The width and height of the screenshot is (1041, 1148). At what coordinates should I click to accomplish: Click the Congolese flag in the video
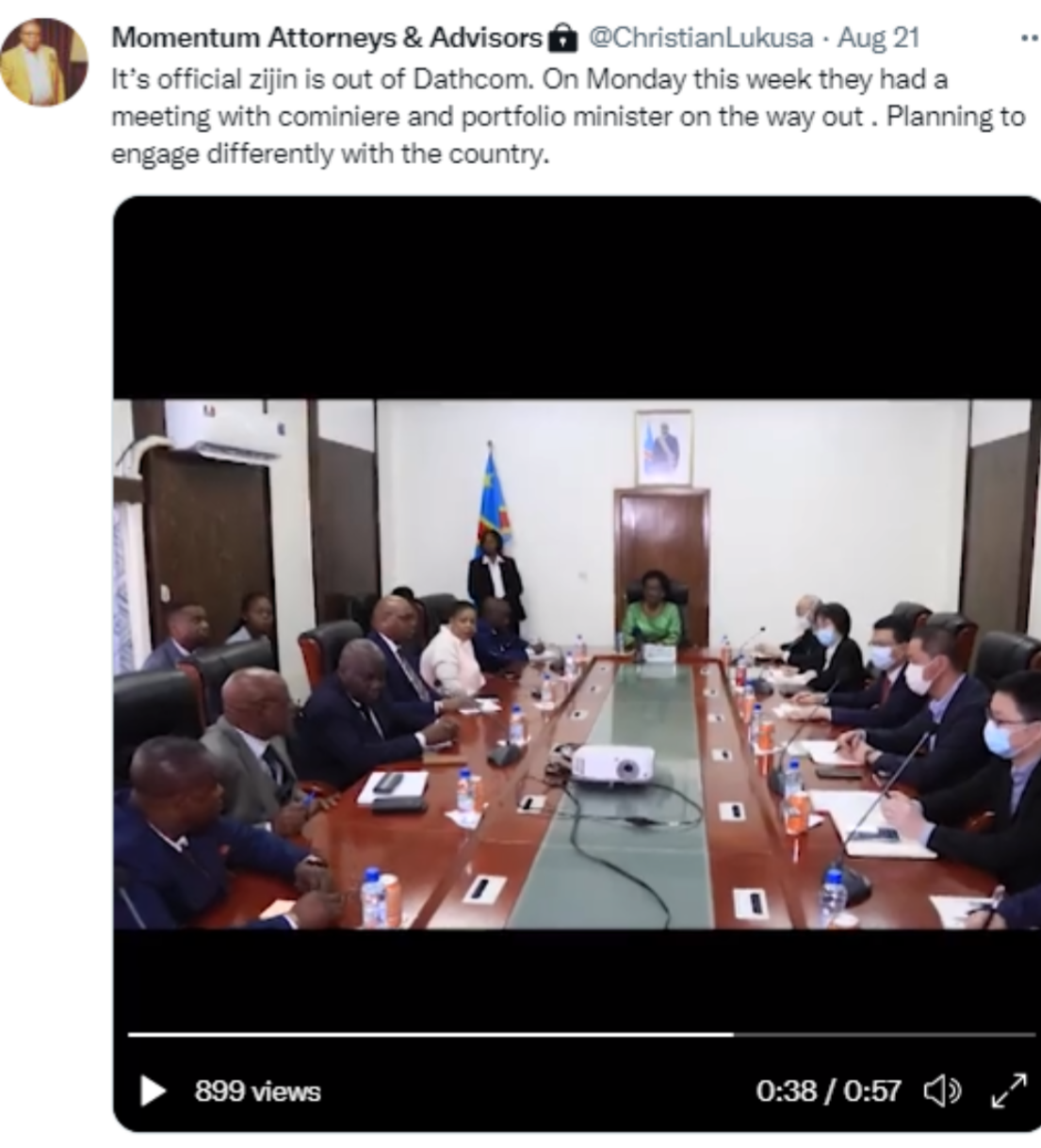pyautogui.click(x=495, y=504)
